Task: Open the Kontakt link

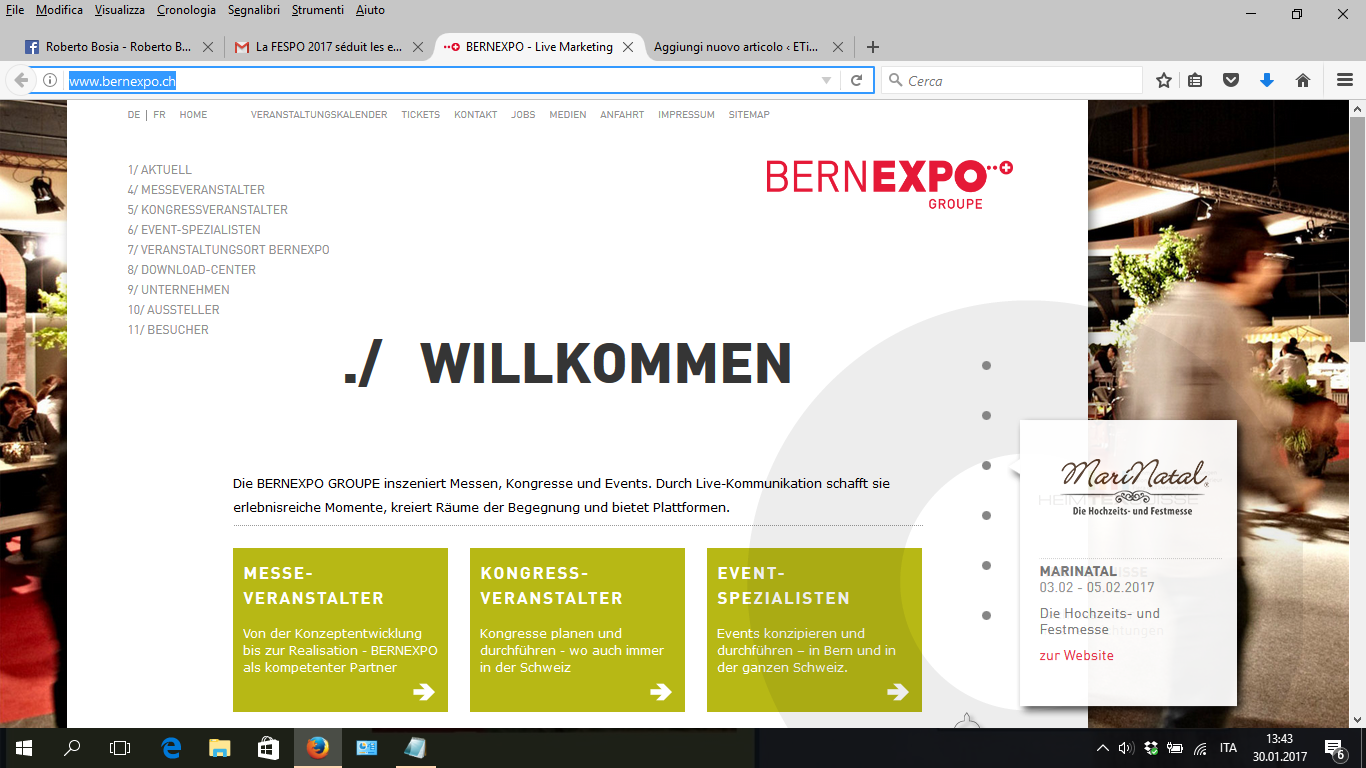Action: [x=476, y=115]
